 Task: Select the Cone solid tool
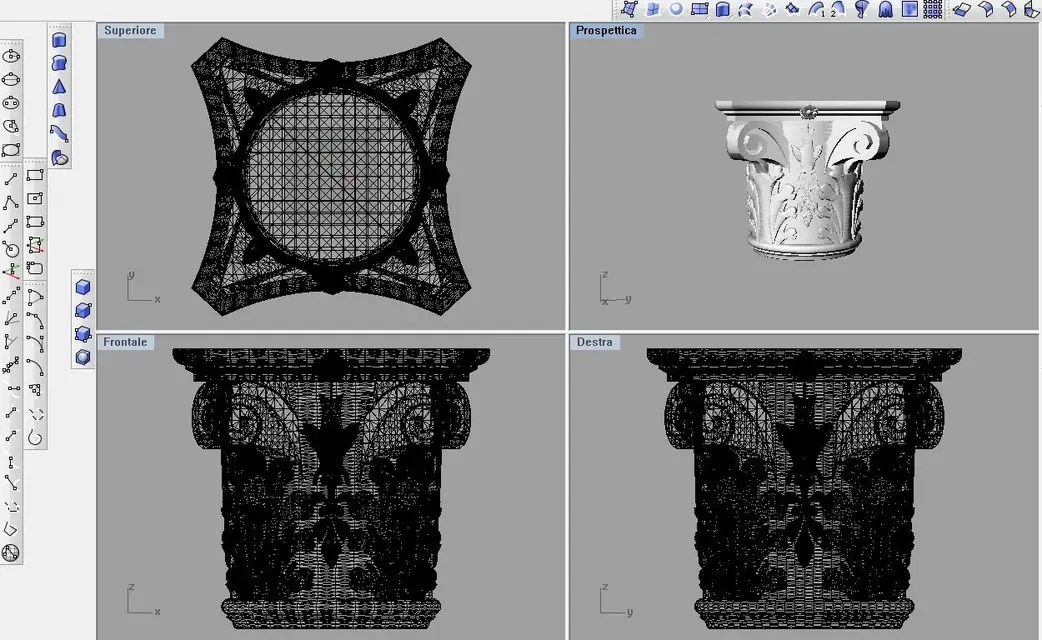tap(59, 87)
